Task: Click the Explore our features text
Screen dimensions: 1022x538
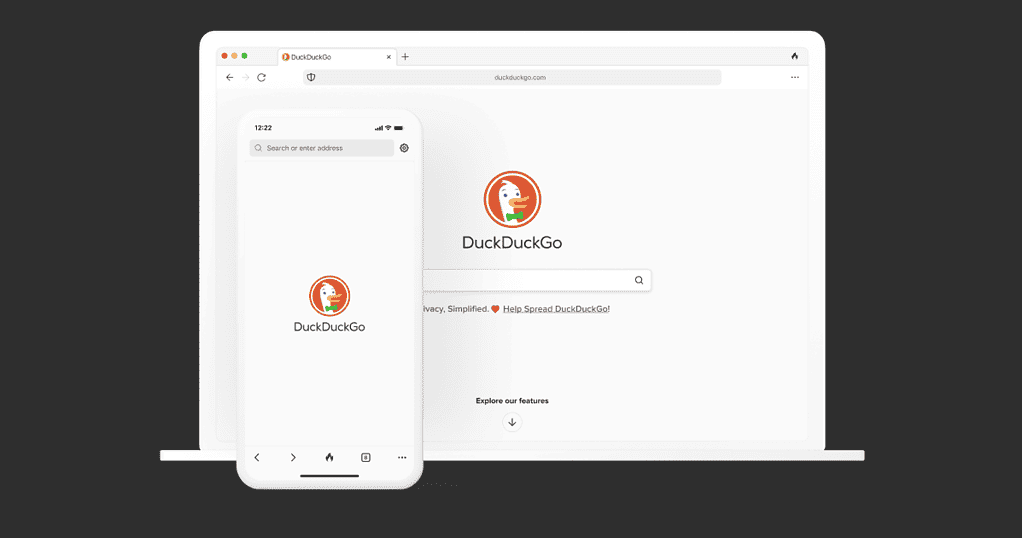Action: click(512, 400)
